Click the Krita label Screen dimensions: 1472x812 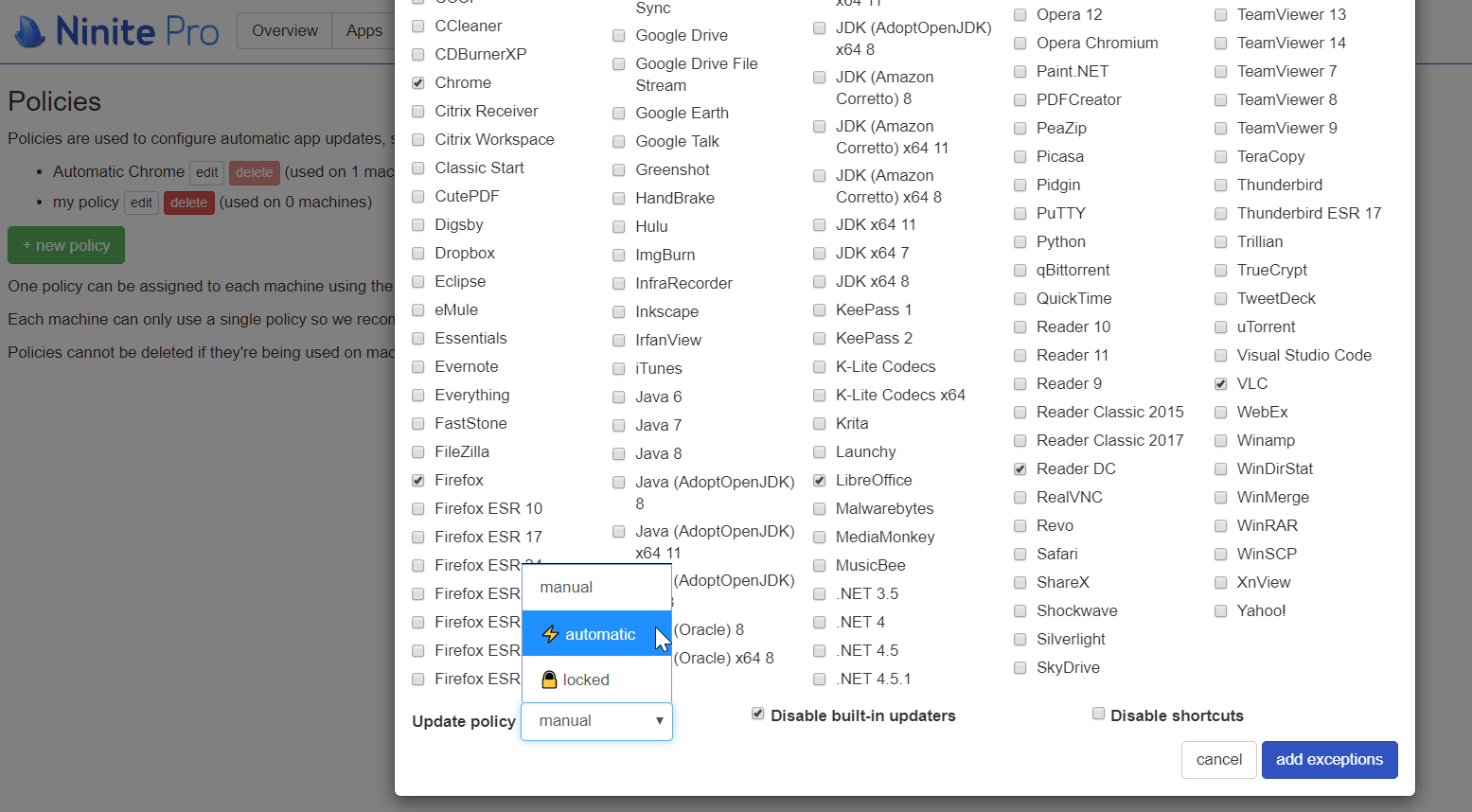coord(852,423)
